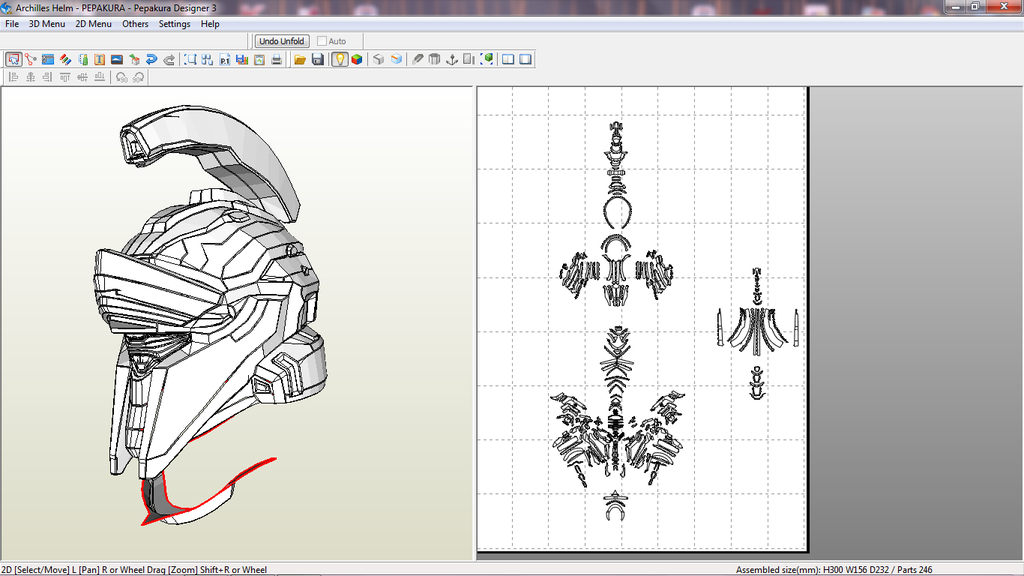1024x576 pixels.
Task: Expand the 3D Menu
Action: (x=47, y=24)
